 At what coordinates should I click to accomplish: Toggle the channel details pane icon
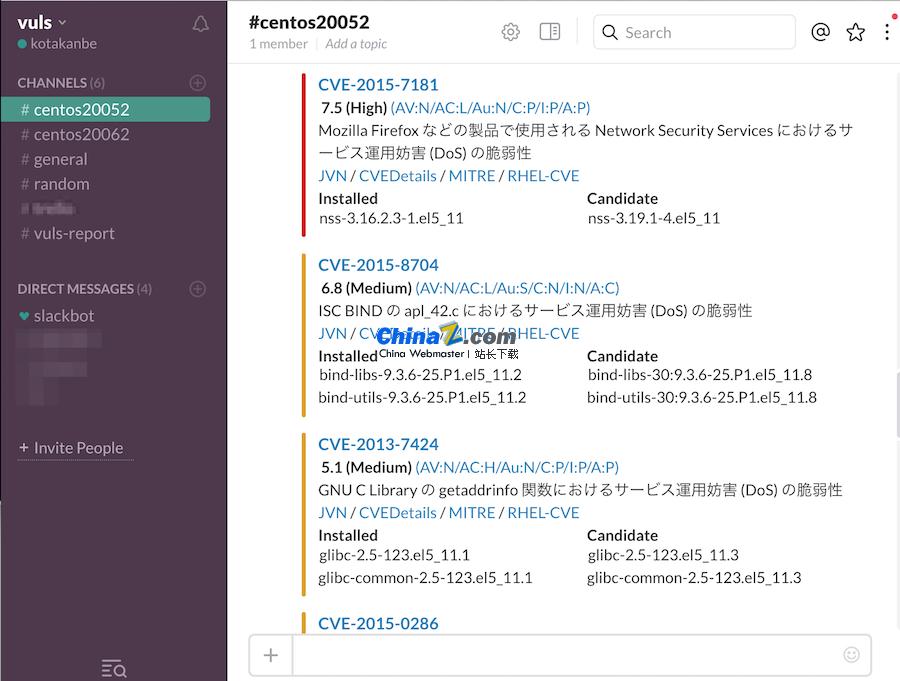(550, 32)
